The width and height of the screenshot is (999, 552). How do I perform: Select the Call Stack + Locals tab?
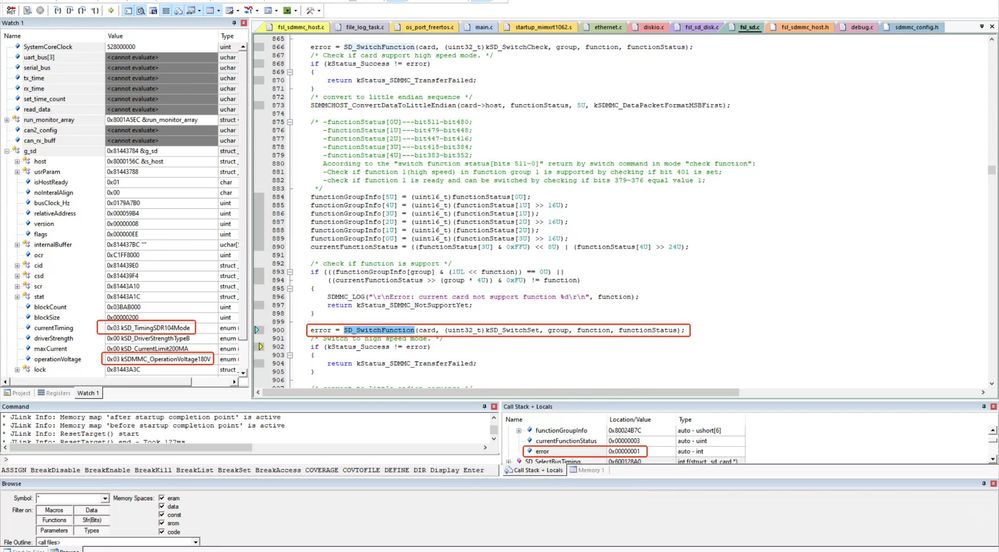coord(534,470)
